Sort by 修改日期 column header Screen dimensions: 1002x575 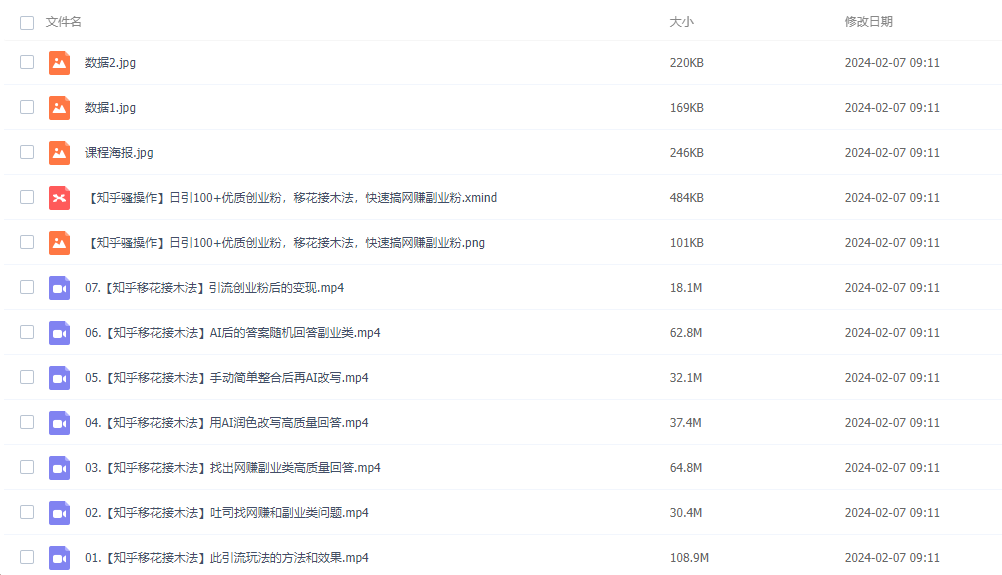point(868,22)
